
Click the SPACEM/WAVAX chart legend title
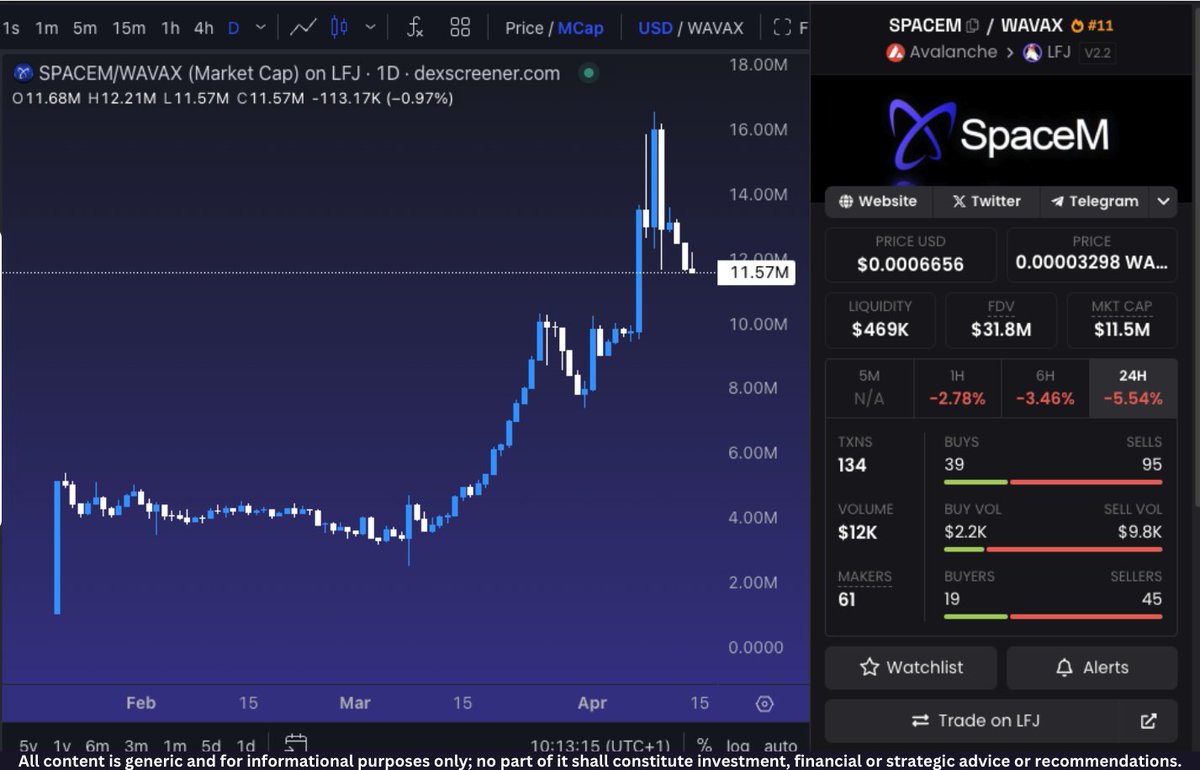click(299, 73)
